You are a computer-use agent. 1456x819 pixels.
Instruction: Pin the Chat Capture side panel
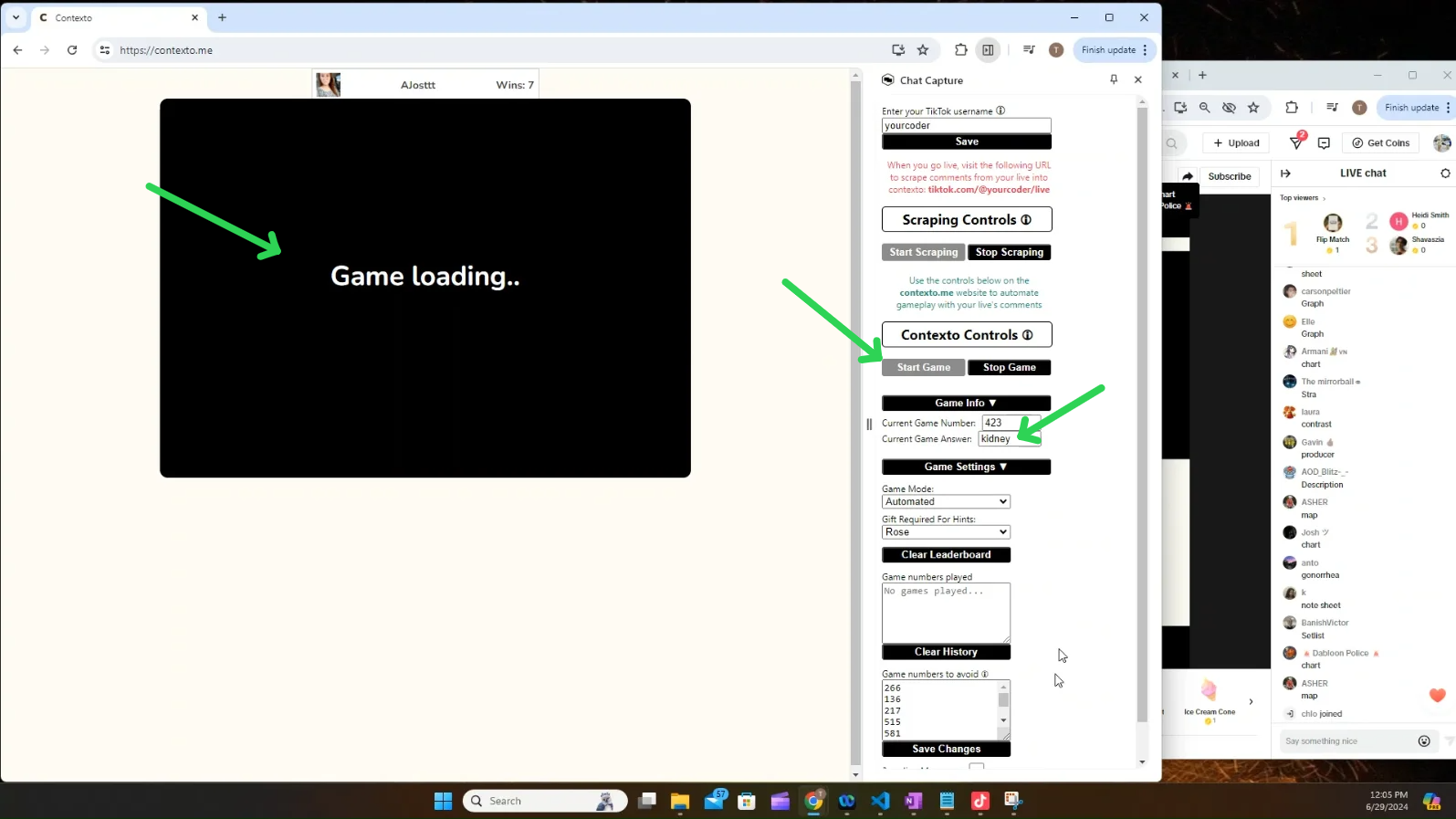[1114, 79]
